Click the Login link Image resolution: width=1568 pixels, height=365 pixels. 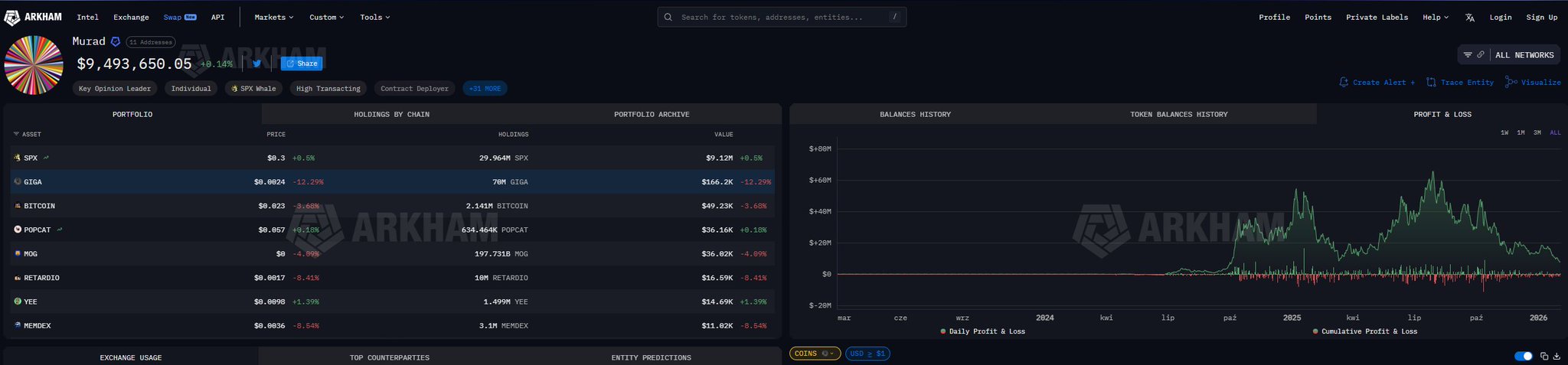point(1501,17)
